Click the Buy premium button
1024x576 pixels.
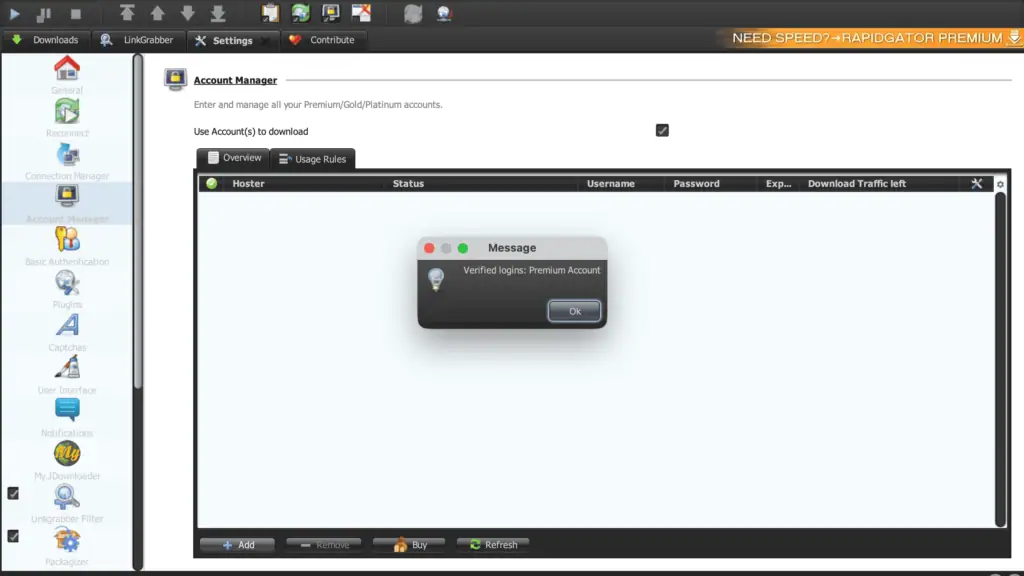tap(409, 545)
